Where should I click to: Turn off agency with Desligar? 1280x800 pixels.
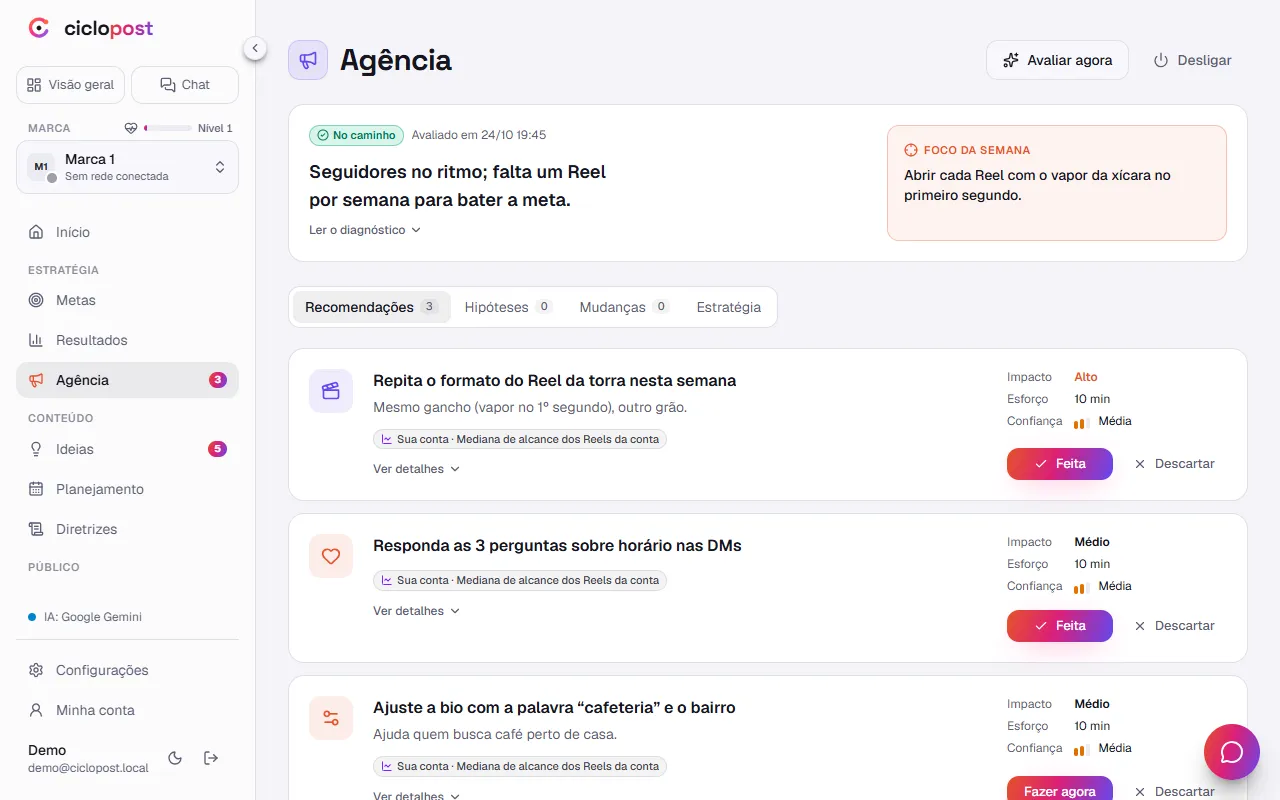click(1192, 60)
